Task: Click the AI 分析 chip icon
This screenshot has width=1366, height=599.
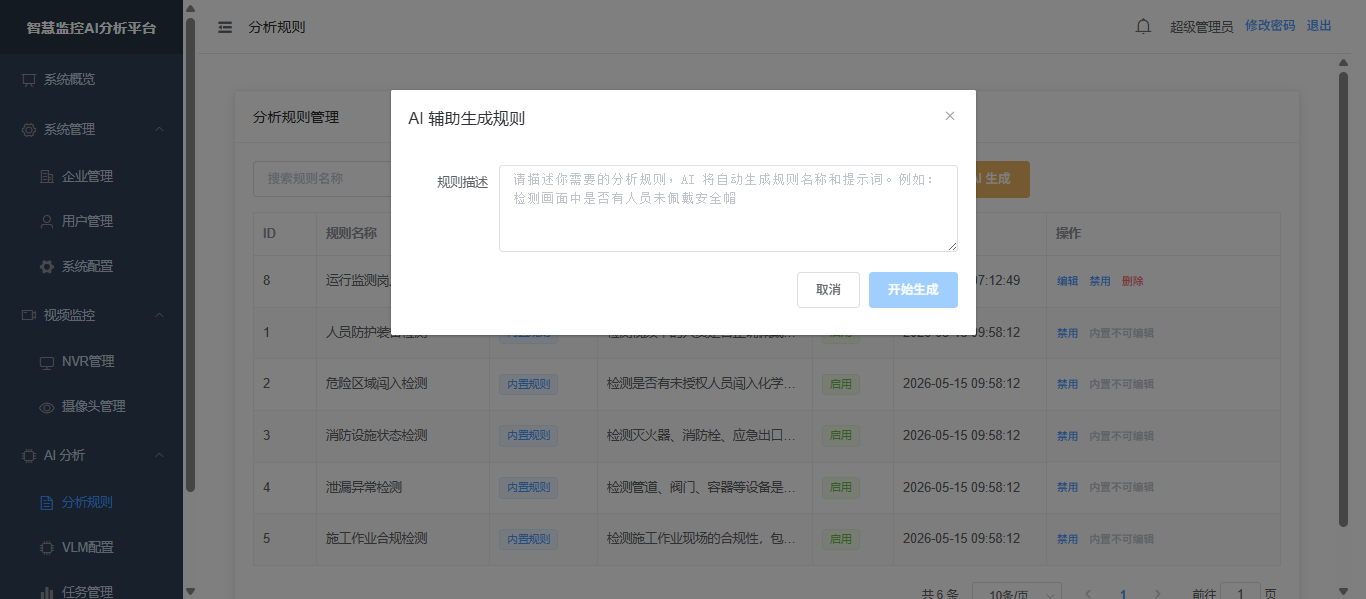Action: [29, 455]
